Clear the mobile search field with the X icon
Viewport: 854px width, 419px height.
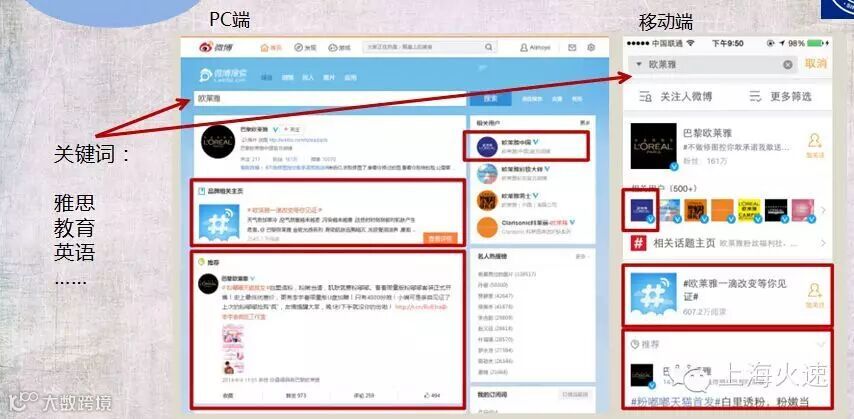788,65
